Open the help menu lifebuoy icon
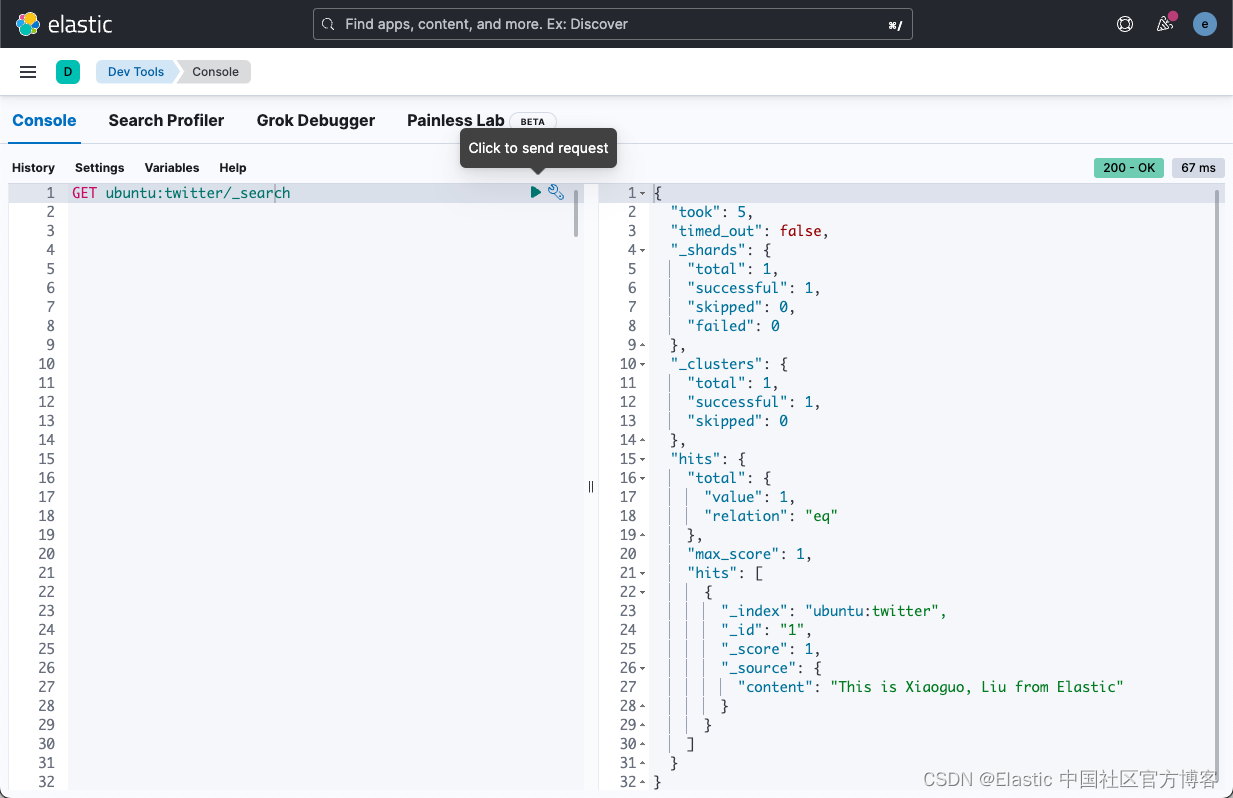The width and height of the screenshot is (1233, 798). [1125, 24]
